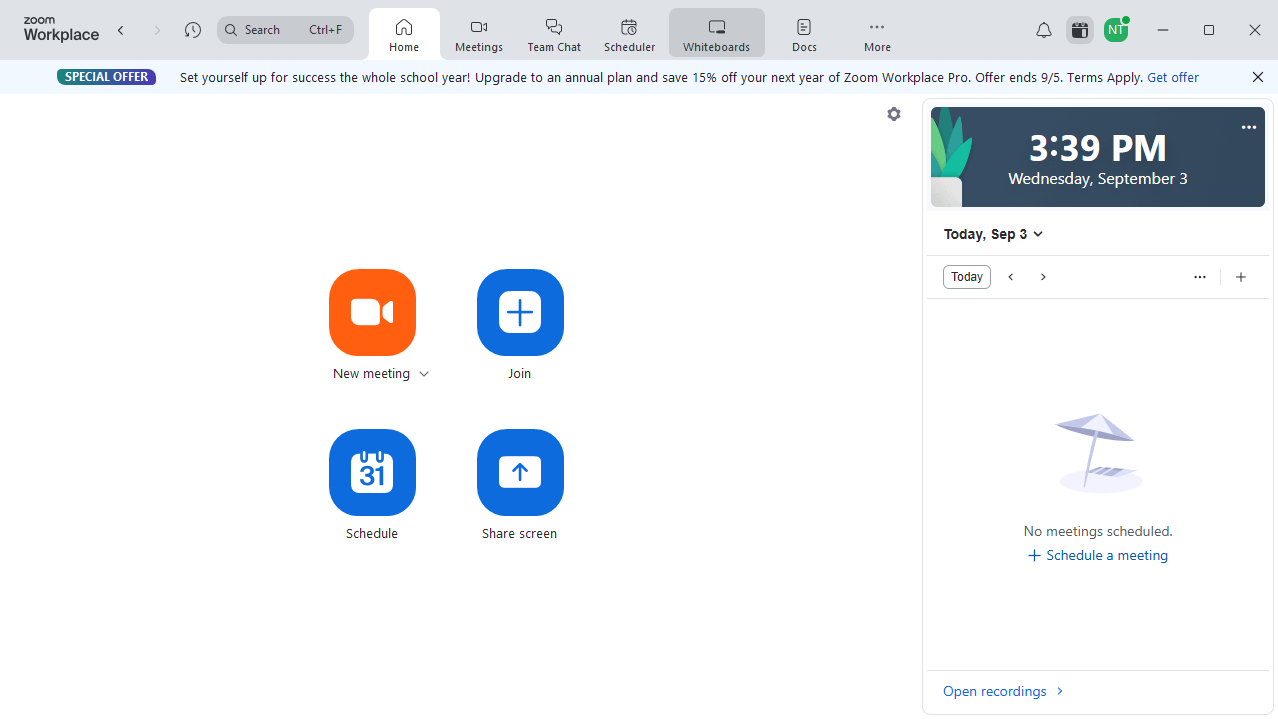This screenshot has width=1278, height=719.
Task: Open the Schedule meeting icon
Action: tap(371, 472)
